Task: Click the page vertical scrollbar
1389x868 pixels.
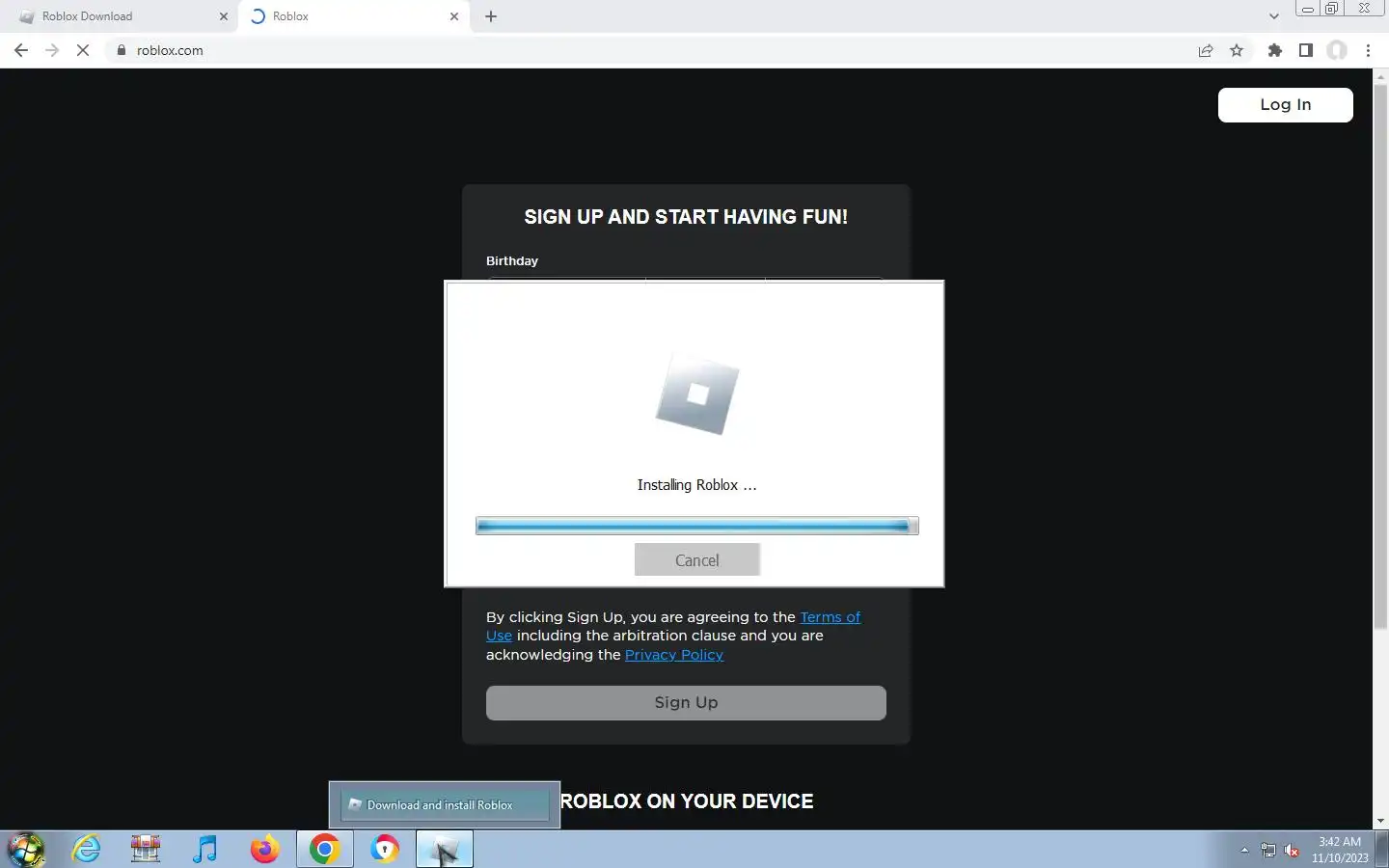Action: pyautogui.click(x=1380, y=357)
